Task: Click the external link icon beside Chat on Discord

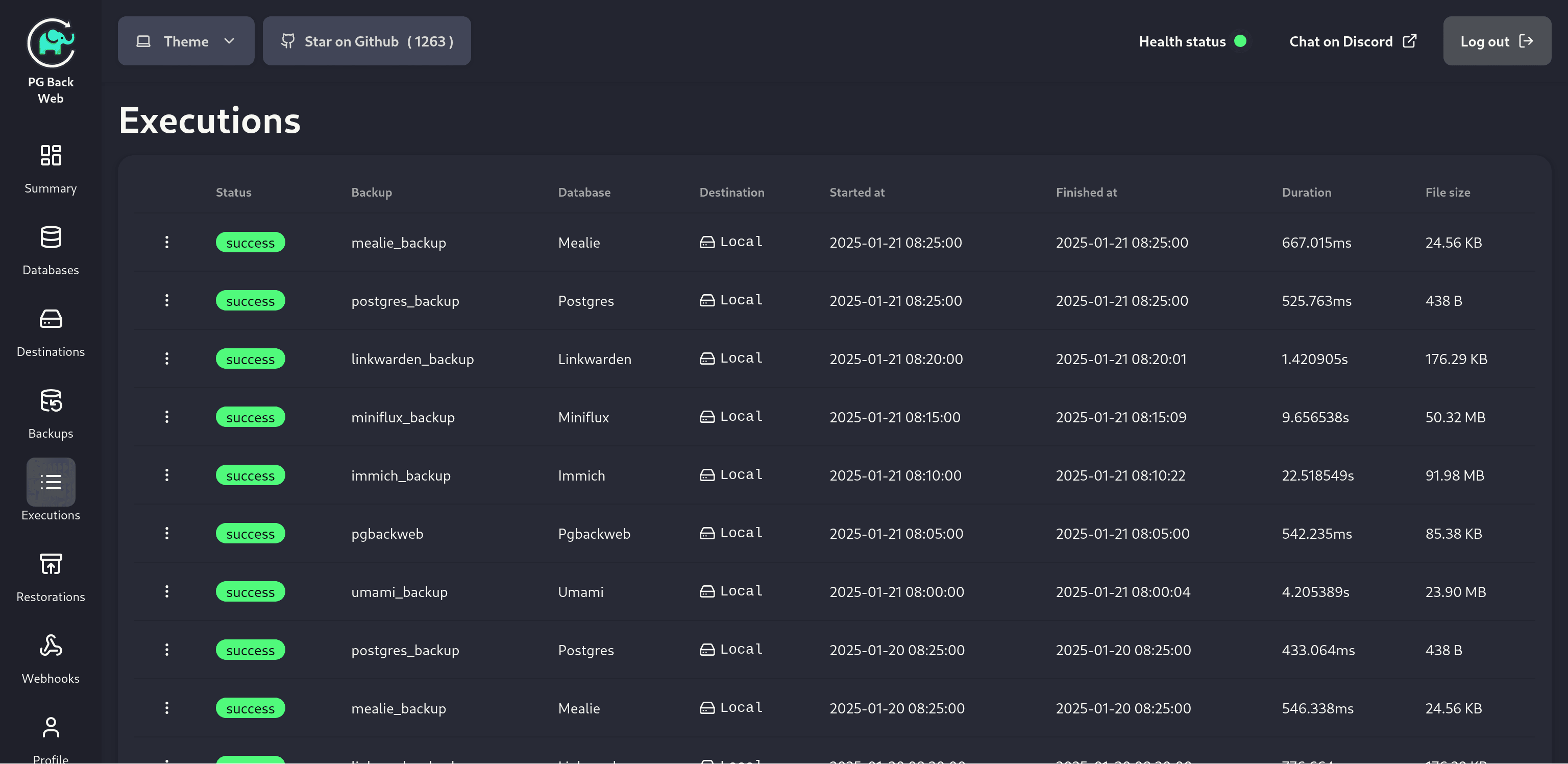Action: [x=1409, y=41]
